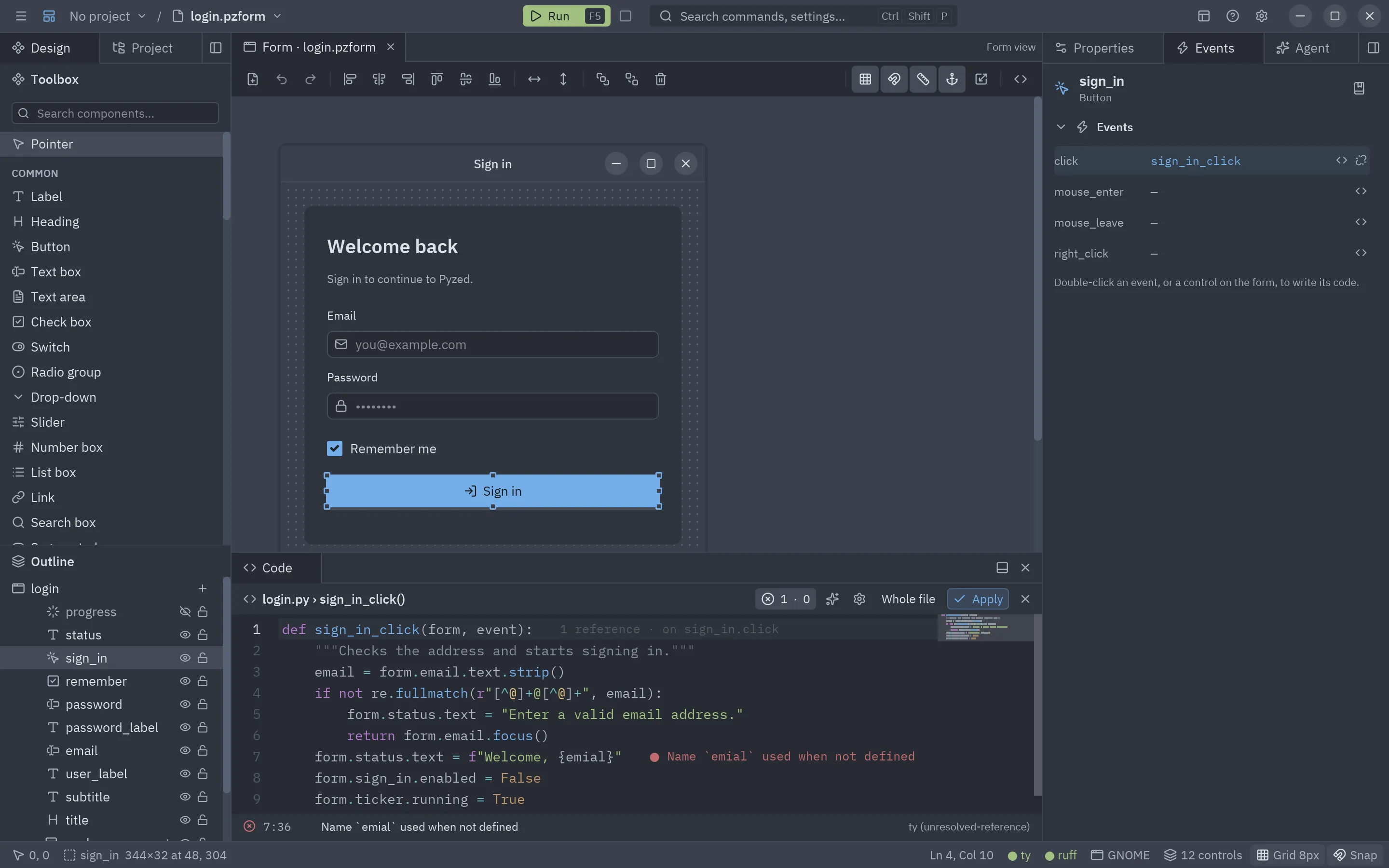Uncheck the Remember me checkbox
Viewport: 1389px width, 868px height.
click(x=335, y=448)
